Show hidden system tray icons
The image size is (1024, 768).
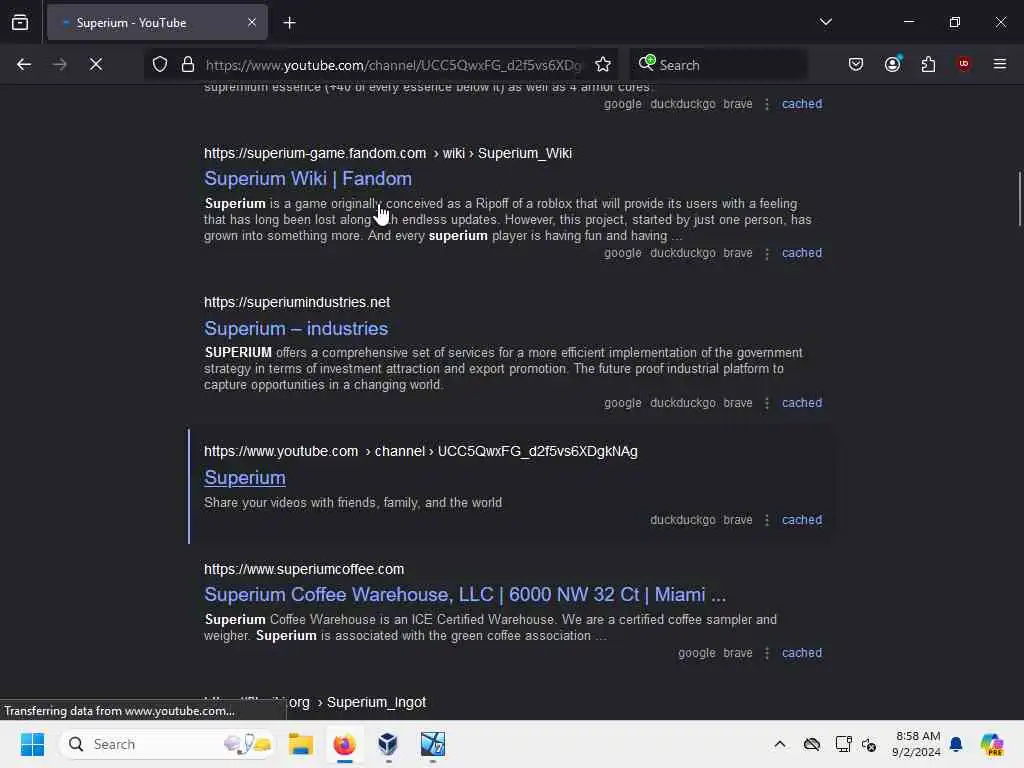[x=780, y=744]
